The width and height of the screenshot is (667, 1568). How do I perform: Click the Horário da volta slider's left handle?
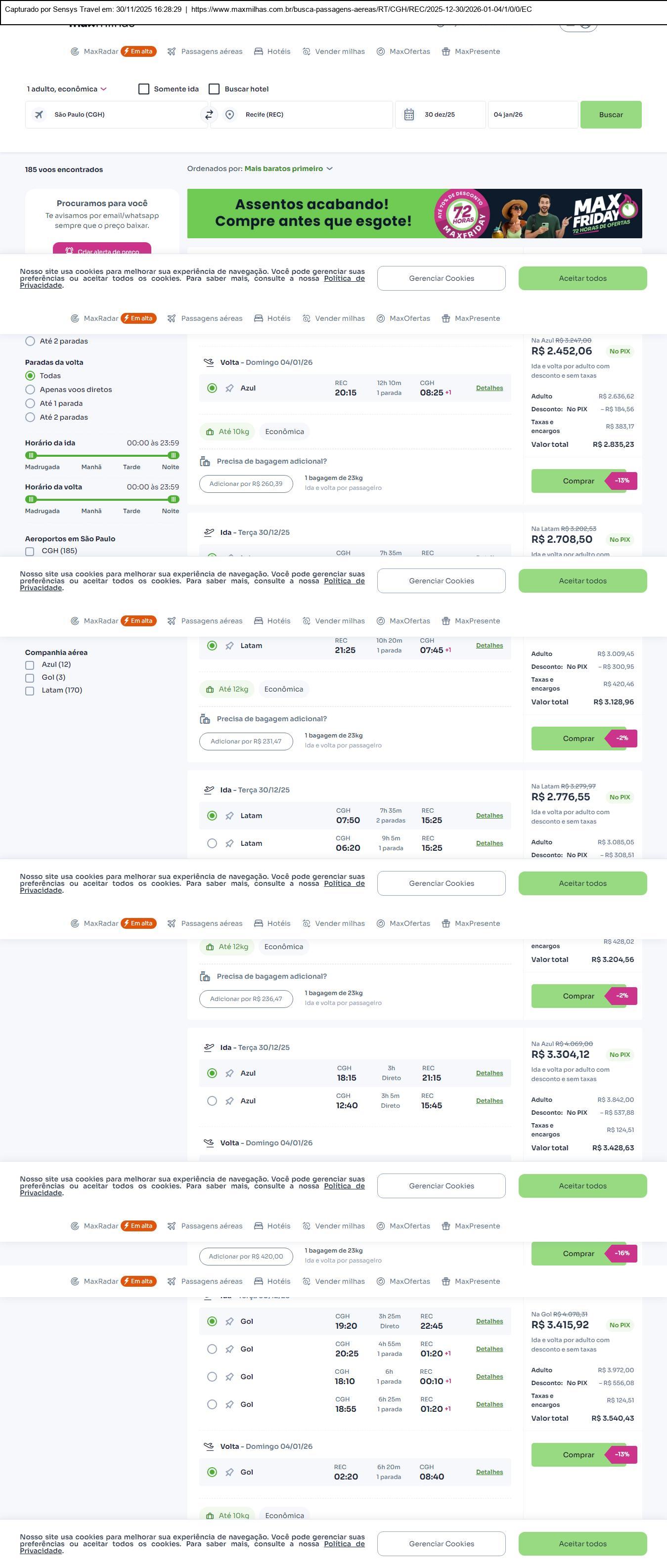tap(31, 499)
